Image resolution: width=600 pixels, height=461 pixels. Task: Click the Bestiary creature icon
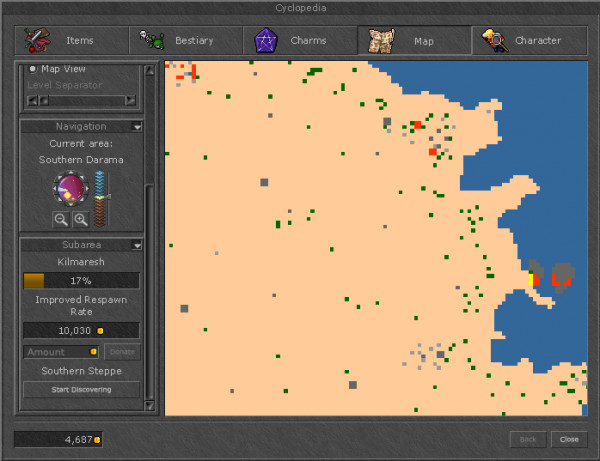152,40
